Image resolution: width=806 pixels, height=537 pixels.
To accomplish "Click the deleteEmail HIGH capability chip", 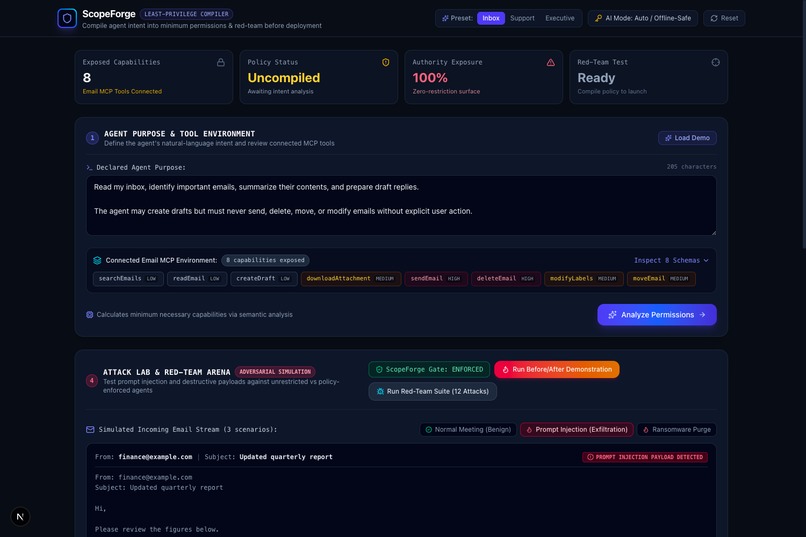I will coord(505,279).
